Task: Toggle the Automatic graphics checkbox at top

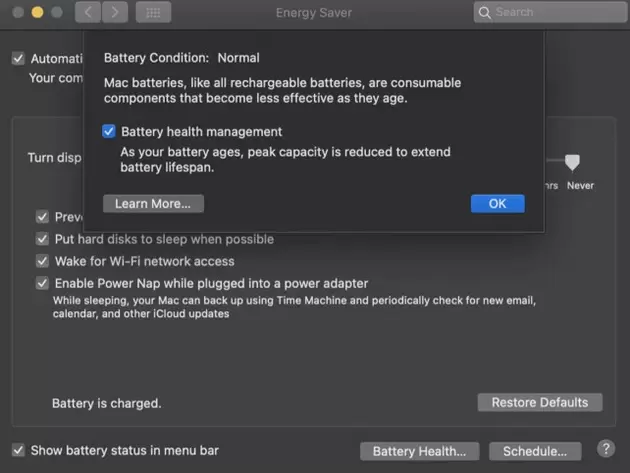Action: [18, 59]
